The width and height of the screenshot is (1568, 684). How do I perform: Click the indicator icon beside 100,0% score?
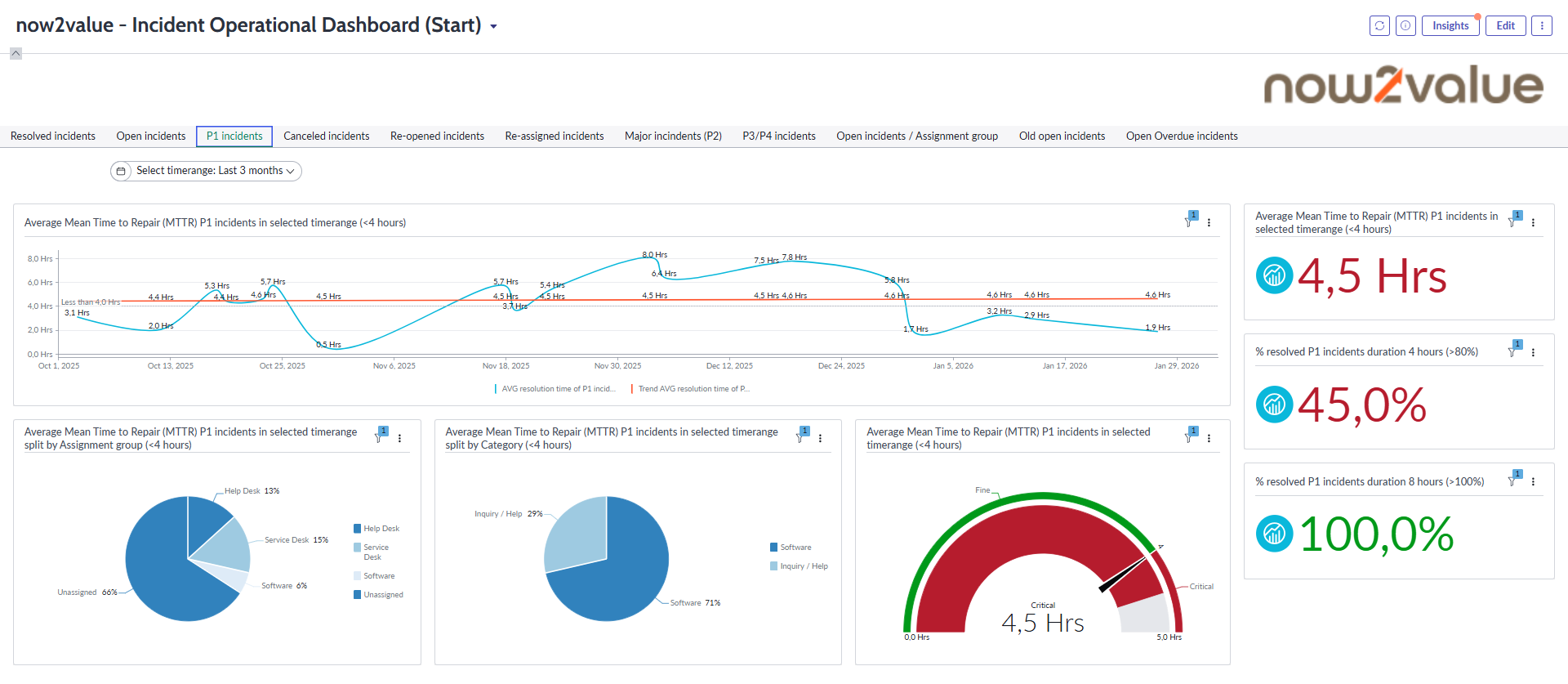(x=1274, y=534)
